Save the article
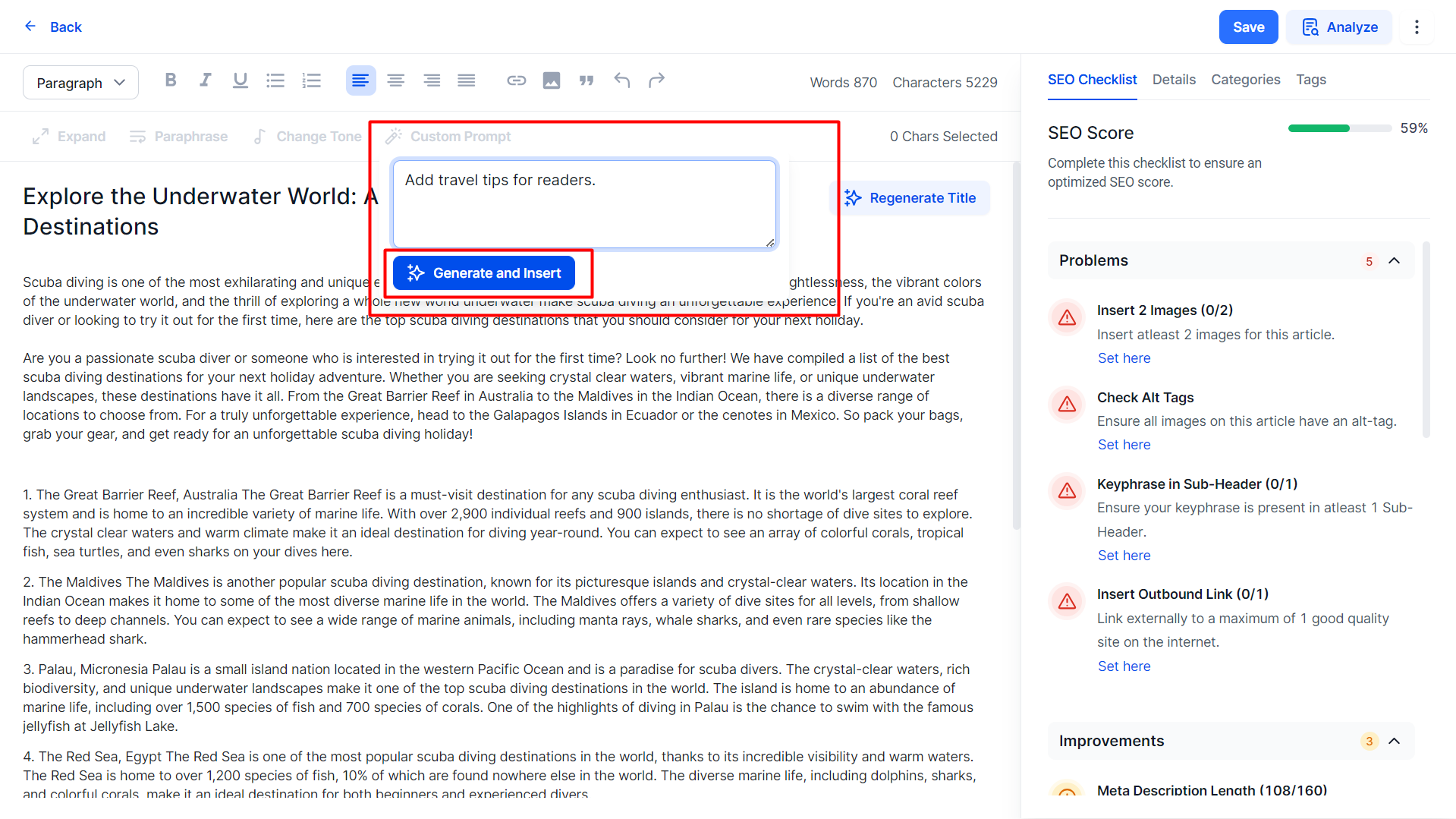 (x=1248, y=27)
